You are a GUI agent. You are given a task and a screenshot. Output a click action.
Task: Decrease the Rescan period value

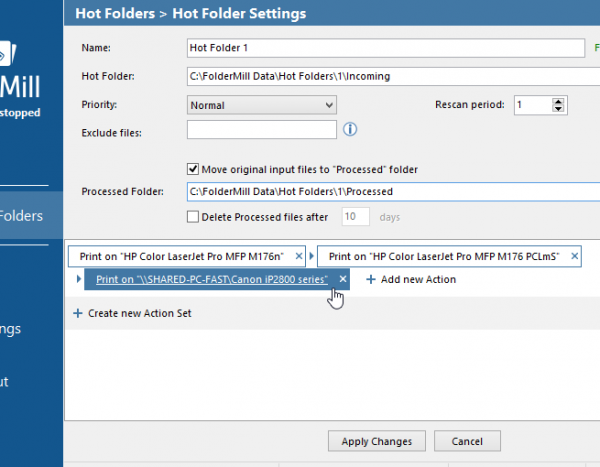tap(558, 109)
